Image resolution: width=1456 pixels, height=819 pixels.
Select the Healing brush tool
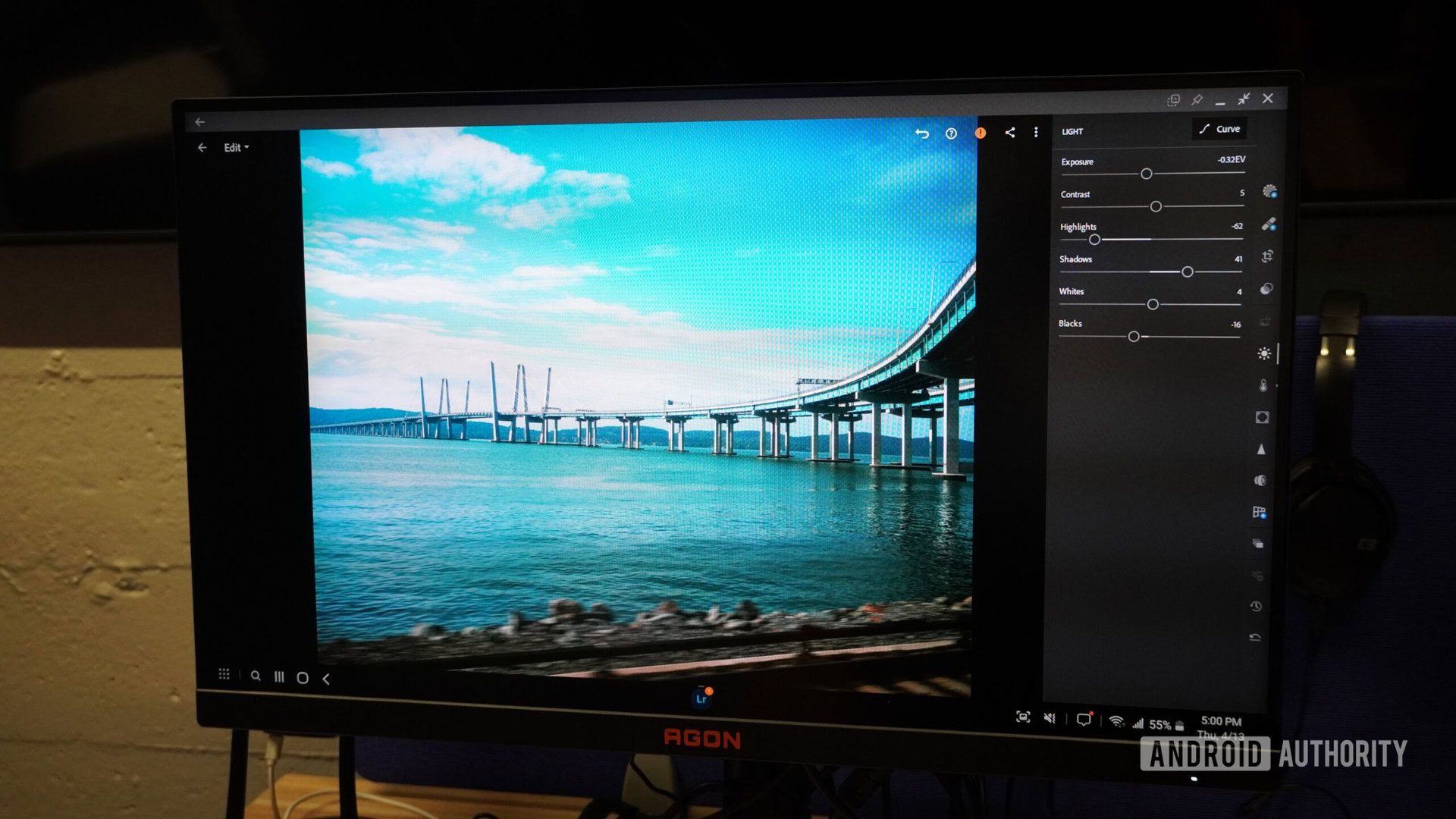click(1269, 224)
